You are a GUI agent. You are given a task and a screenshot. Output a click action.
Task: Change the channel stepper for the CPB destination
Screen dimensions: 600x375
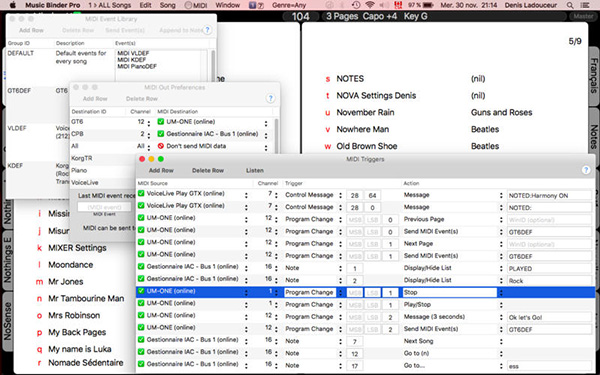pyautogui.click(x=148, y=135)
